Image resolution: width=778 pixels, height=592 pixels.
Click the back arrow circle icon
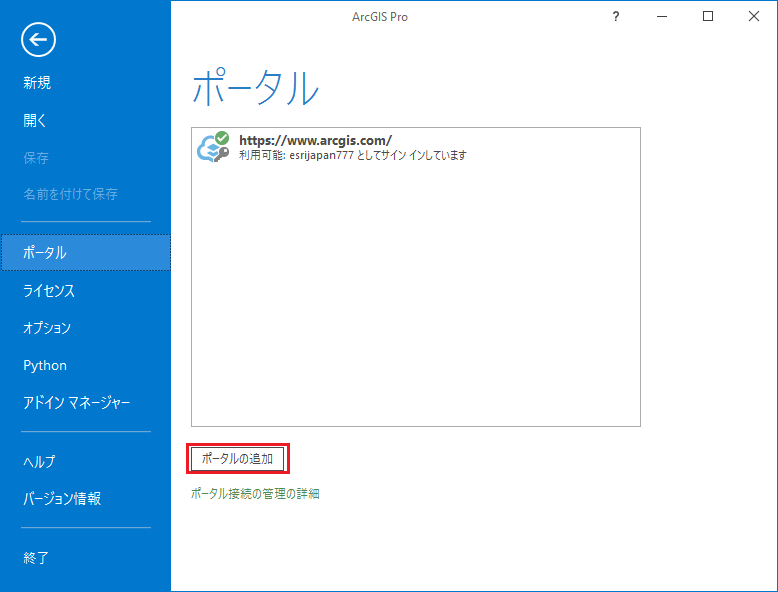click(x=38, y=39)
